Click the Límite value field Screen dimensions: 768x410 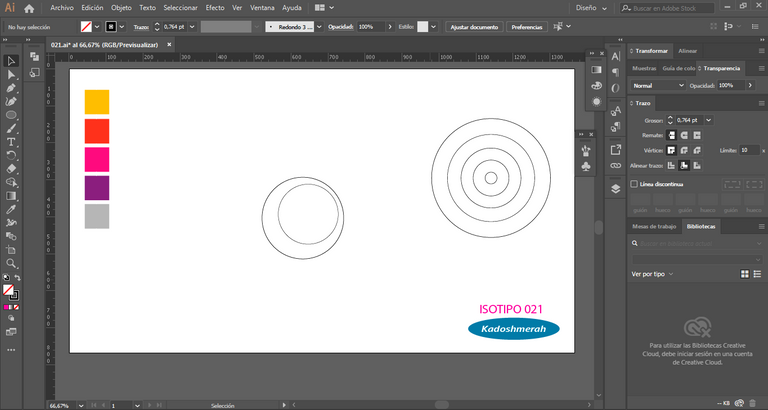(749, 150)
